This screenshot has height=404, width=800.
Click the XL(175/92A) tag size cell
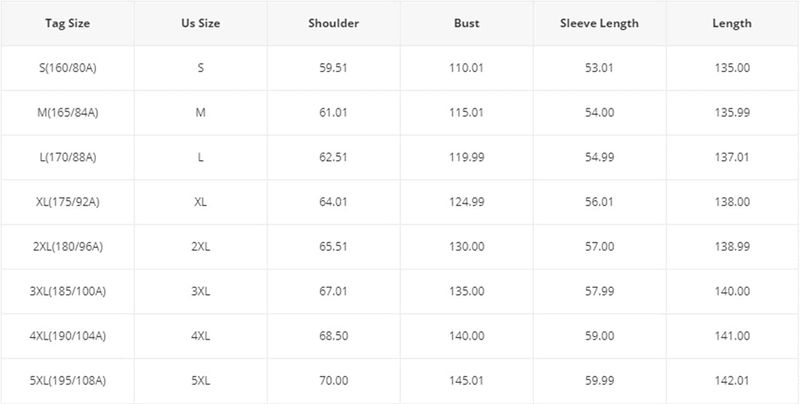tap(68, 202)
